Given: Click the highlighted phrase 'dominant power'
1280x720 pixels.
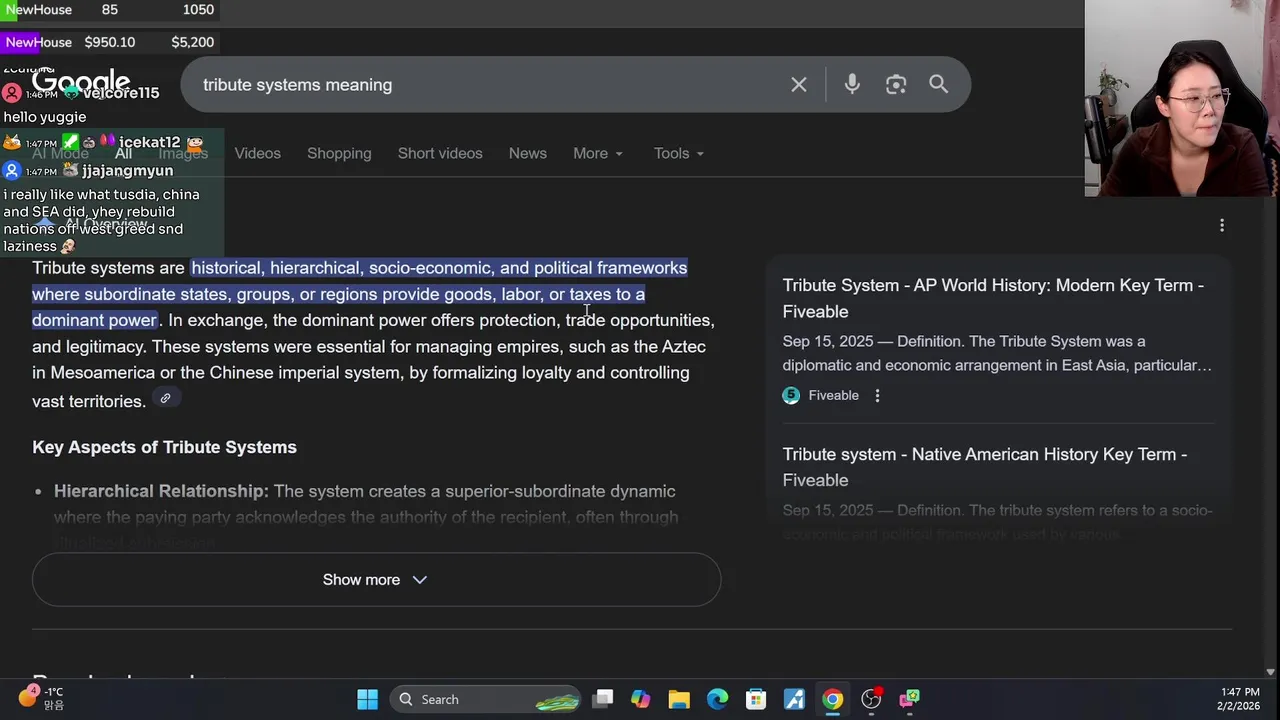Looking at the screenshot, I should pos(94,320).
